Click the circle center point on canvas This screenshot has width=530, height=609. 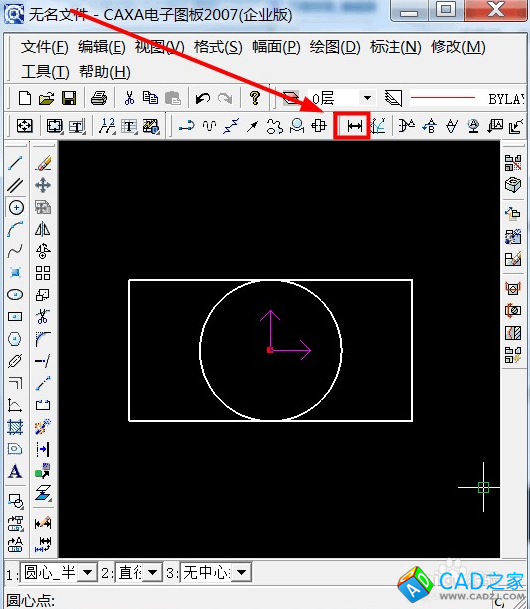tap(270, 350)
